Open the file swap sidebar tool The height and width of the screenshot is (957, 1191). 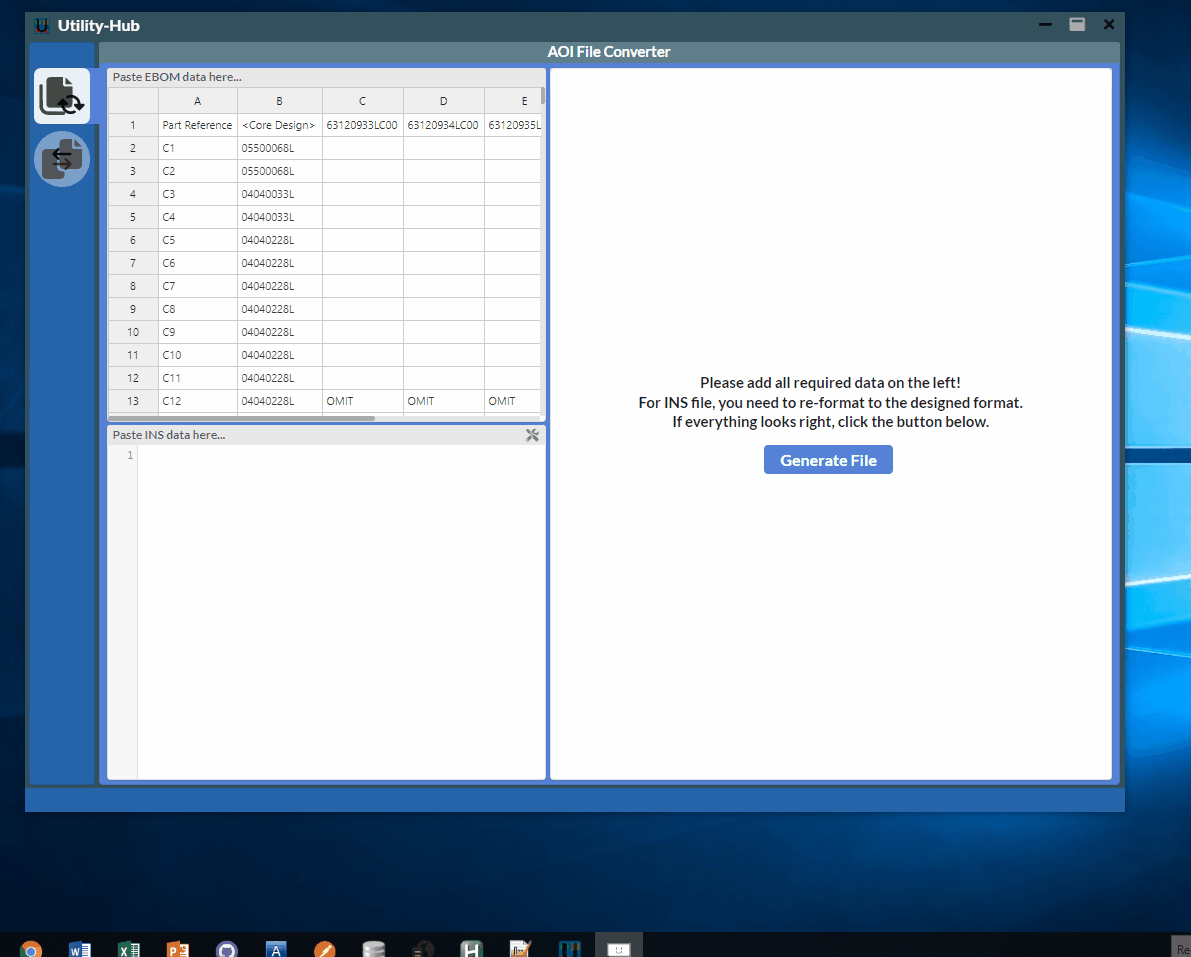(62, 159)
